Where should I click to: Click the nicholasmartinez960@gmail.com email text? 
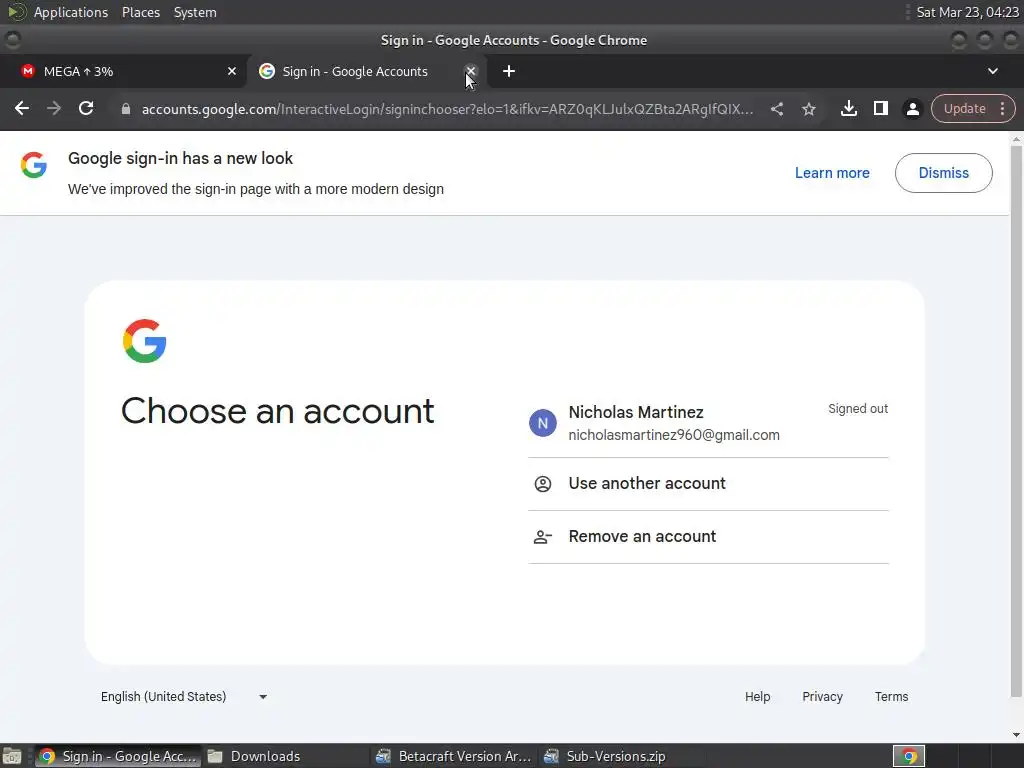pos(674,435)
